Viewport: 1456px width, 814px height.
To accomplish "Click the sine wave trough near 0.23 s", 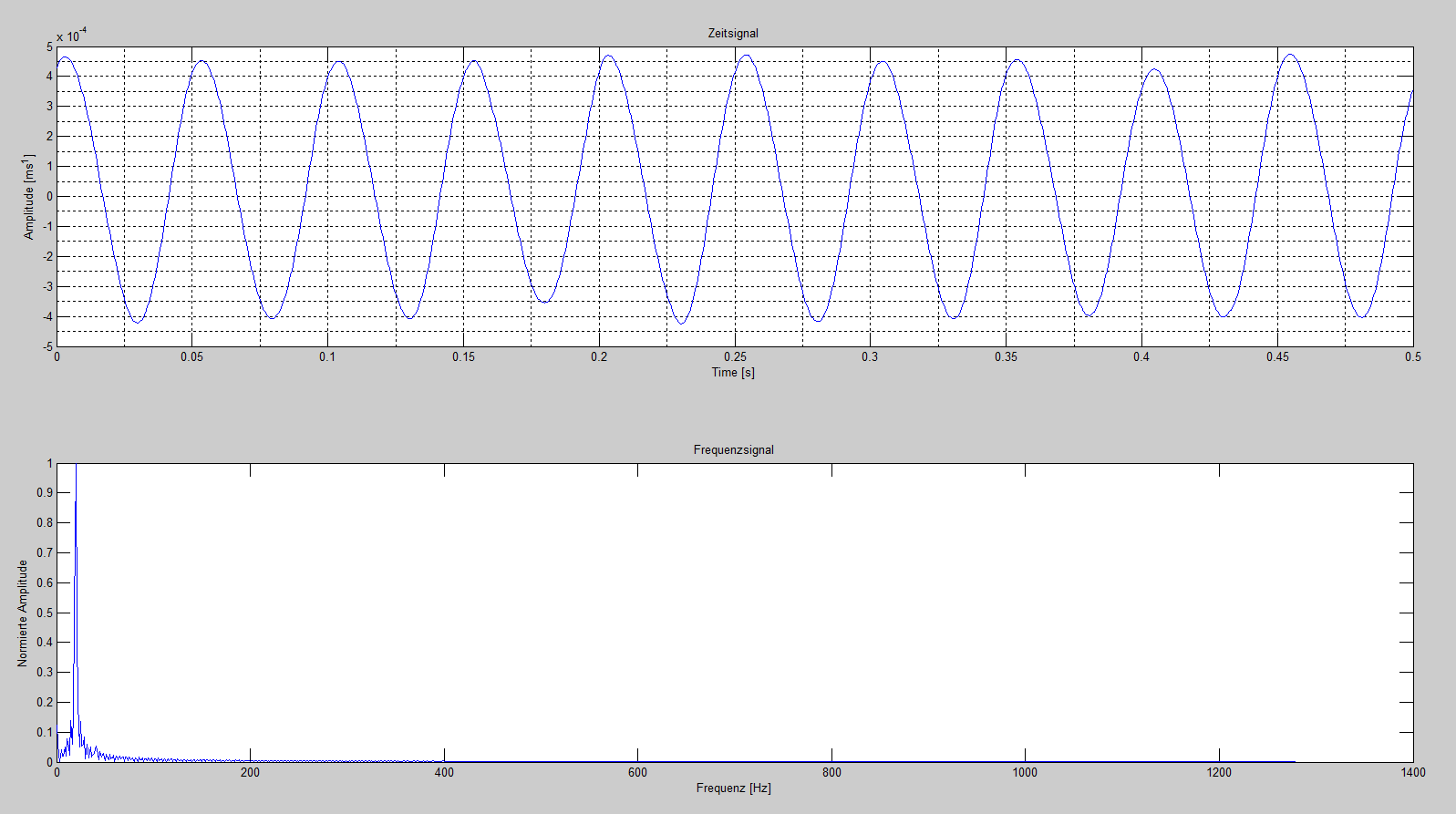I will [680, 323].
